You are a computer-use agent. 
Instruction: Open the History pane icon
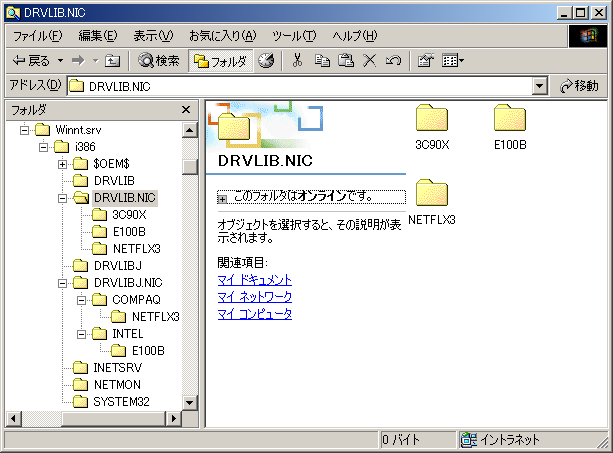[266, 61]
